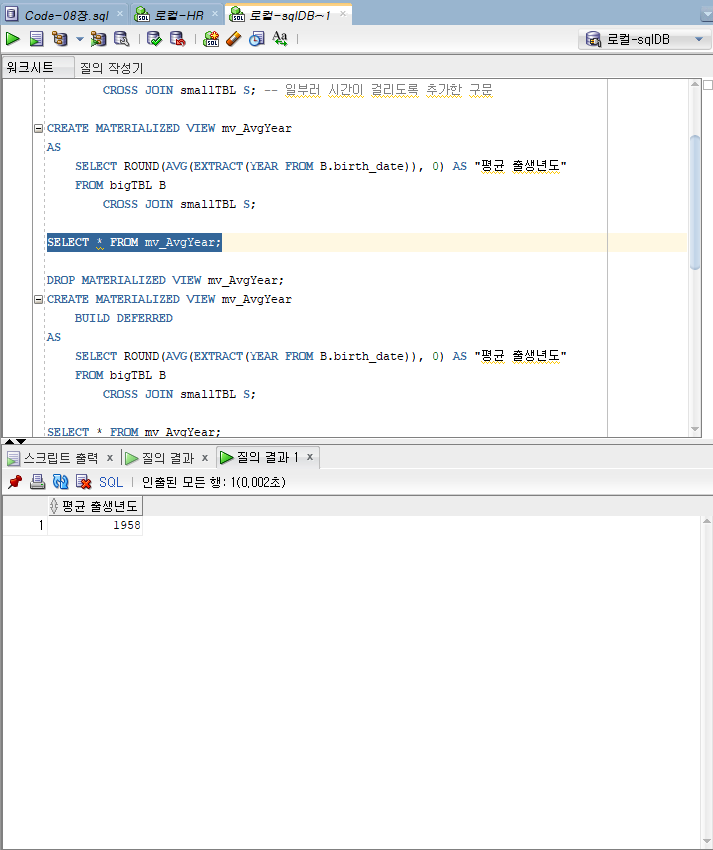Click the Rollback database icon
This screenshot has height=850, width=713.
coord(177,39)
